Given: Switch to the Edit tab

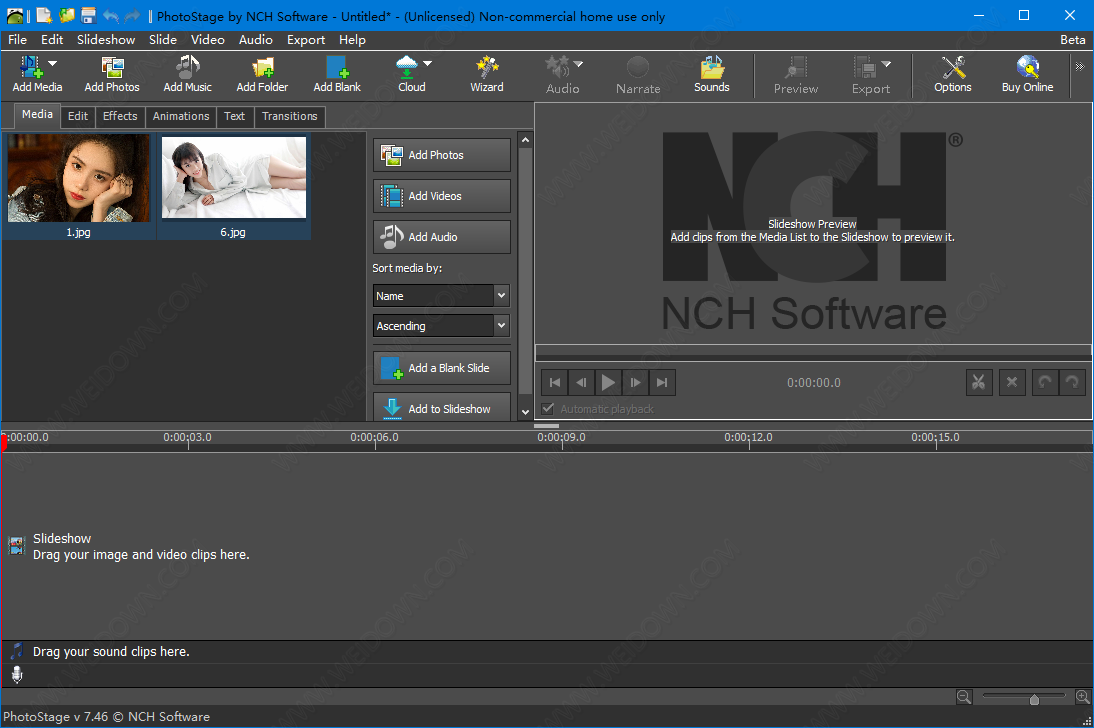Looking at the screenshot, I should coord(77,116).
